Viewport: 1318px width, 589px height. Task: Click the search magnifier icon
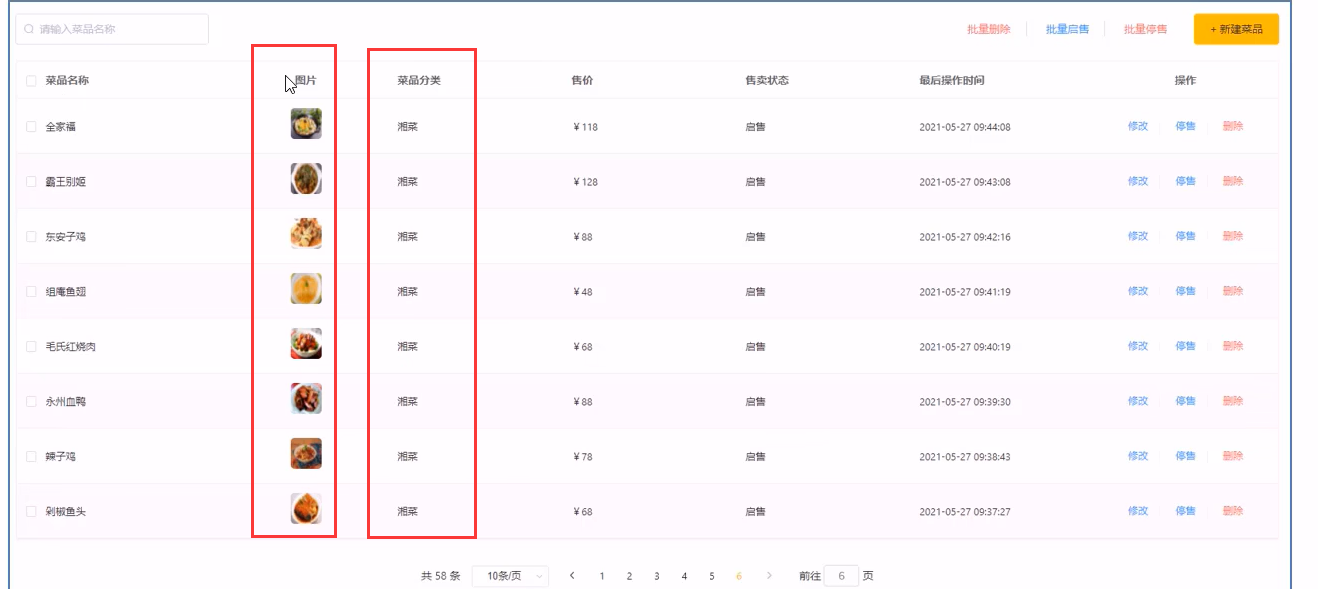pos(29,30)
